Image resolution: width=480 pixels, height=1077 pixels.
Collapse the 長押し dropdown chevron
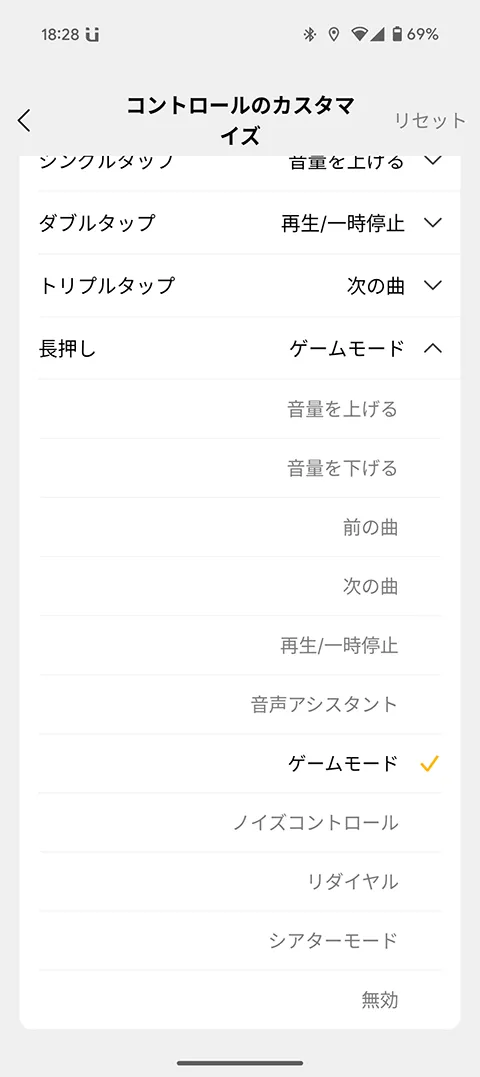(x=433, y=348)
